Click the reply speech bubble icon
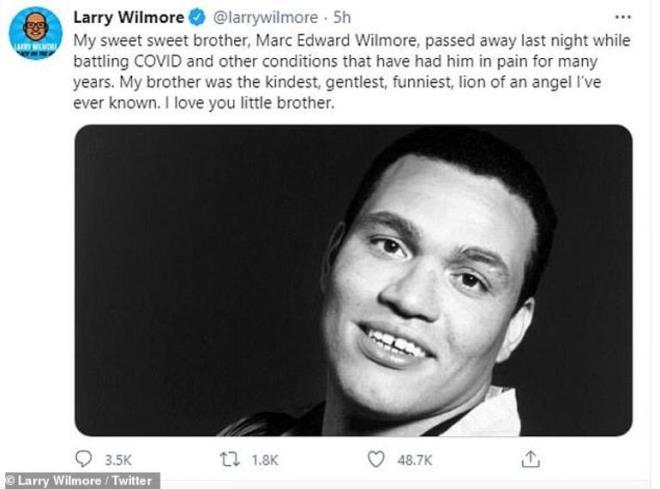The height and width of the screenshot is (489, 660). [x=83, y=459]
